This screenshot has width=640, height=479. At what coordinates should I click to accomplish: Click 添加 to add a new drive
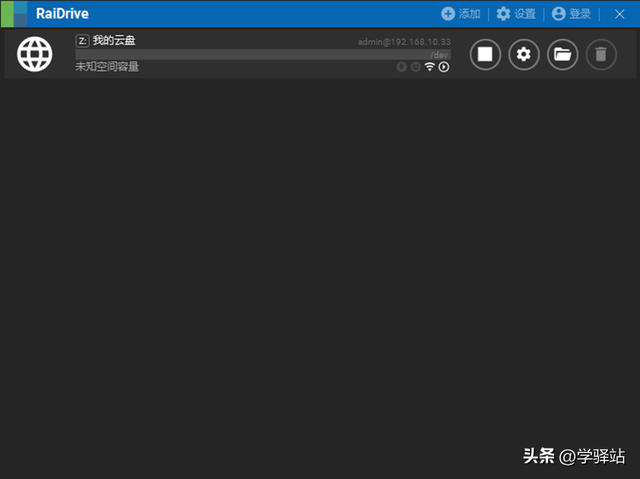(x=460, y=14)
